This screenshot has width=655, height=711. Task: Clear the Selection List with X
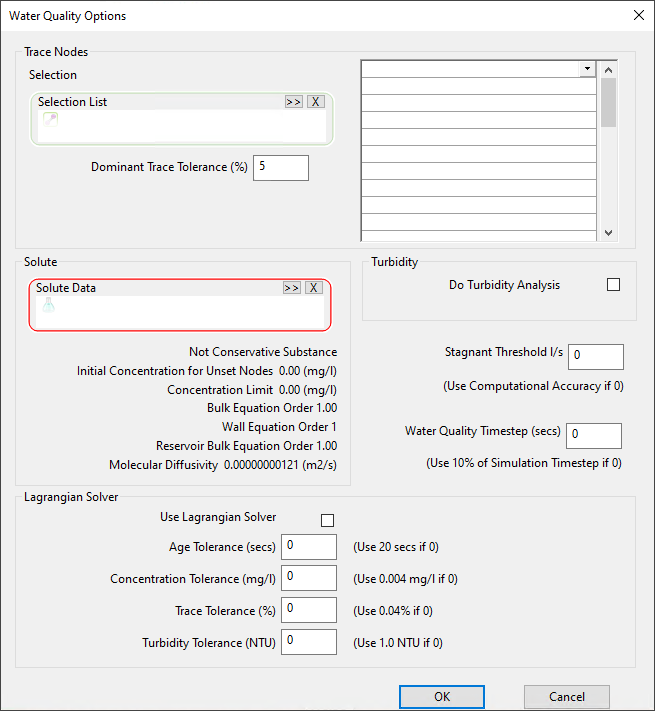[315, 102]
